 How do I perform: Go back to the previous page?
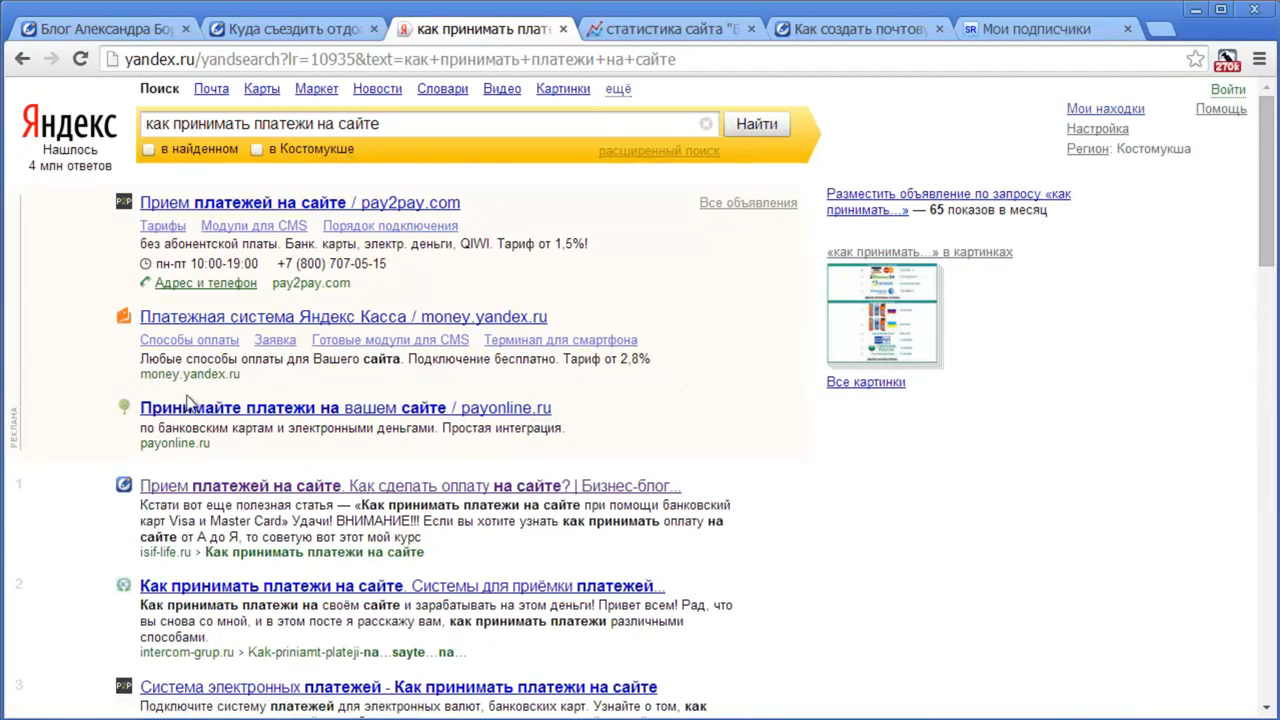22,59
